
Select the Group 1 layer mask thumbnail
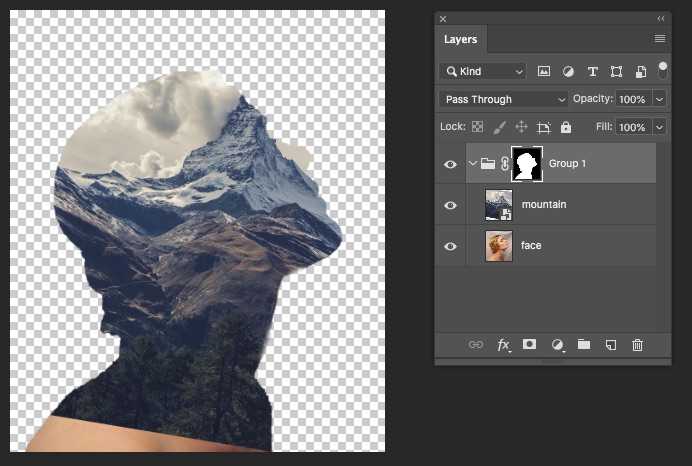coord(526,164)
